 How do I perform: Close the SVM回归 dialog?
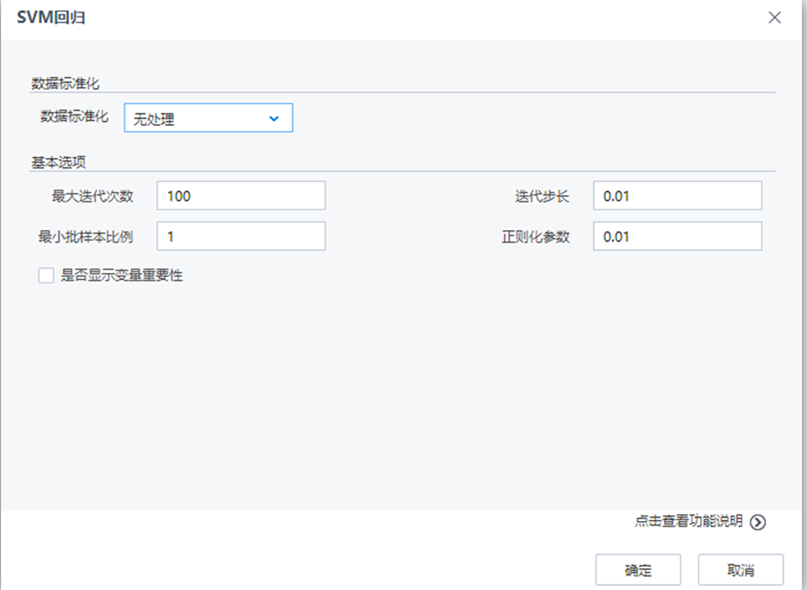click(x=777, y=17)
